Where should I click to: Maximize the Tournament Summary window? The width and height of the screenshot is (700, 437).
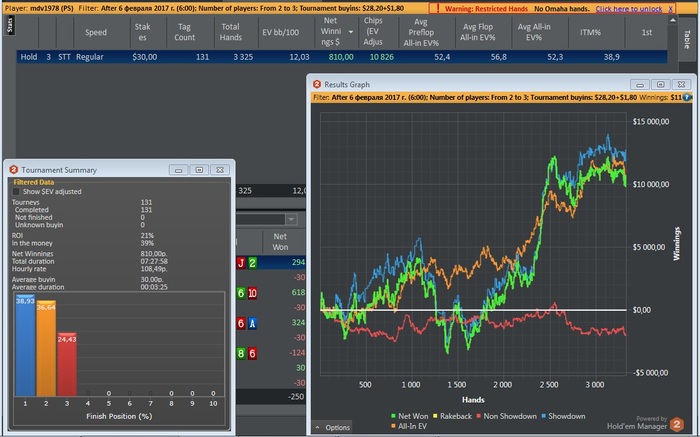(x=199, y=170)
